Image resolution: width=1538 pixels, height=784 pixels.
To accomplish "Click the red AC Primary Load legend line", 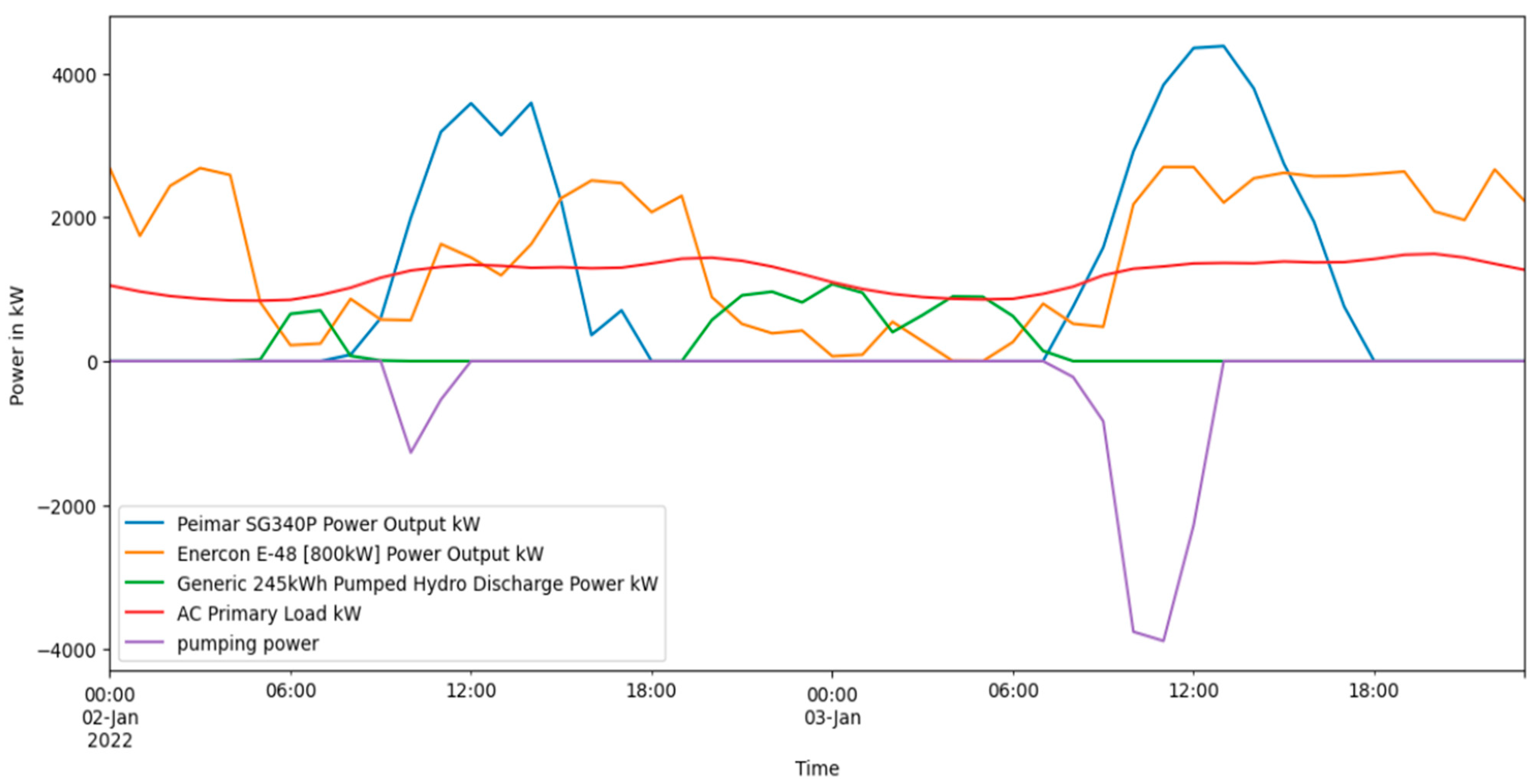I will tap(144, 613).
